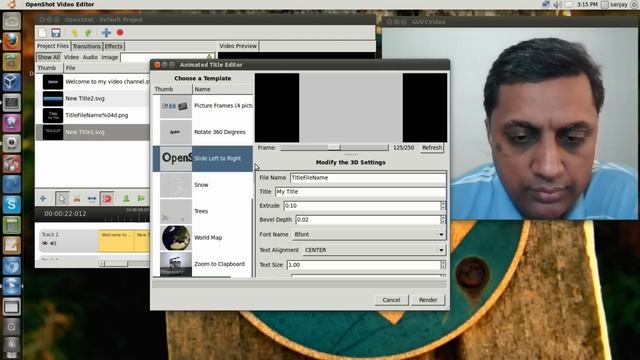The width and height of the screenshot is (640, 360).
Task: Choose Rotate 360 Degrees template
Action: click(203, 132)
